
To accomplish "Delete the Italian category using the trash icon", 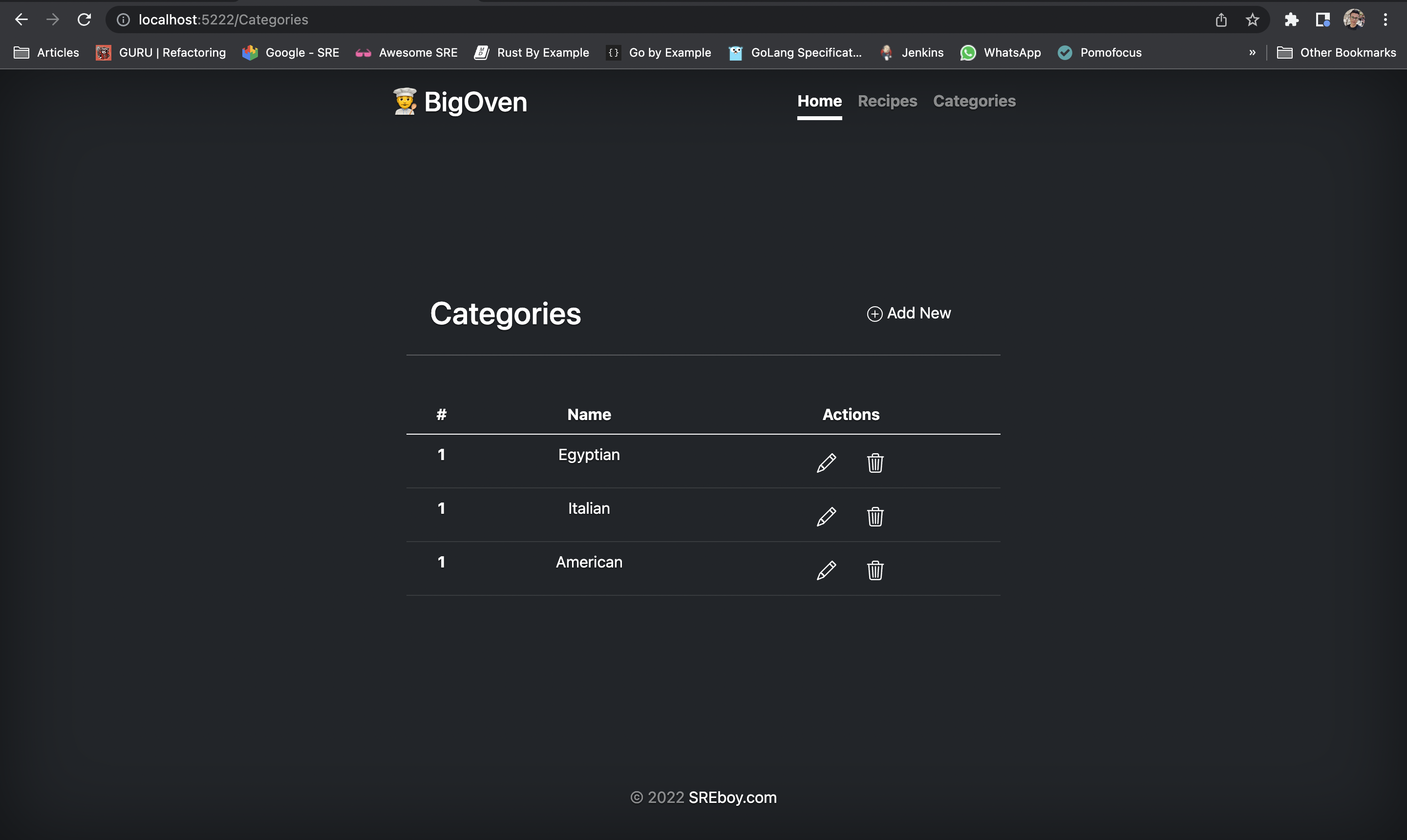I will tap(875, 516).
